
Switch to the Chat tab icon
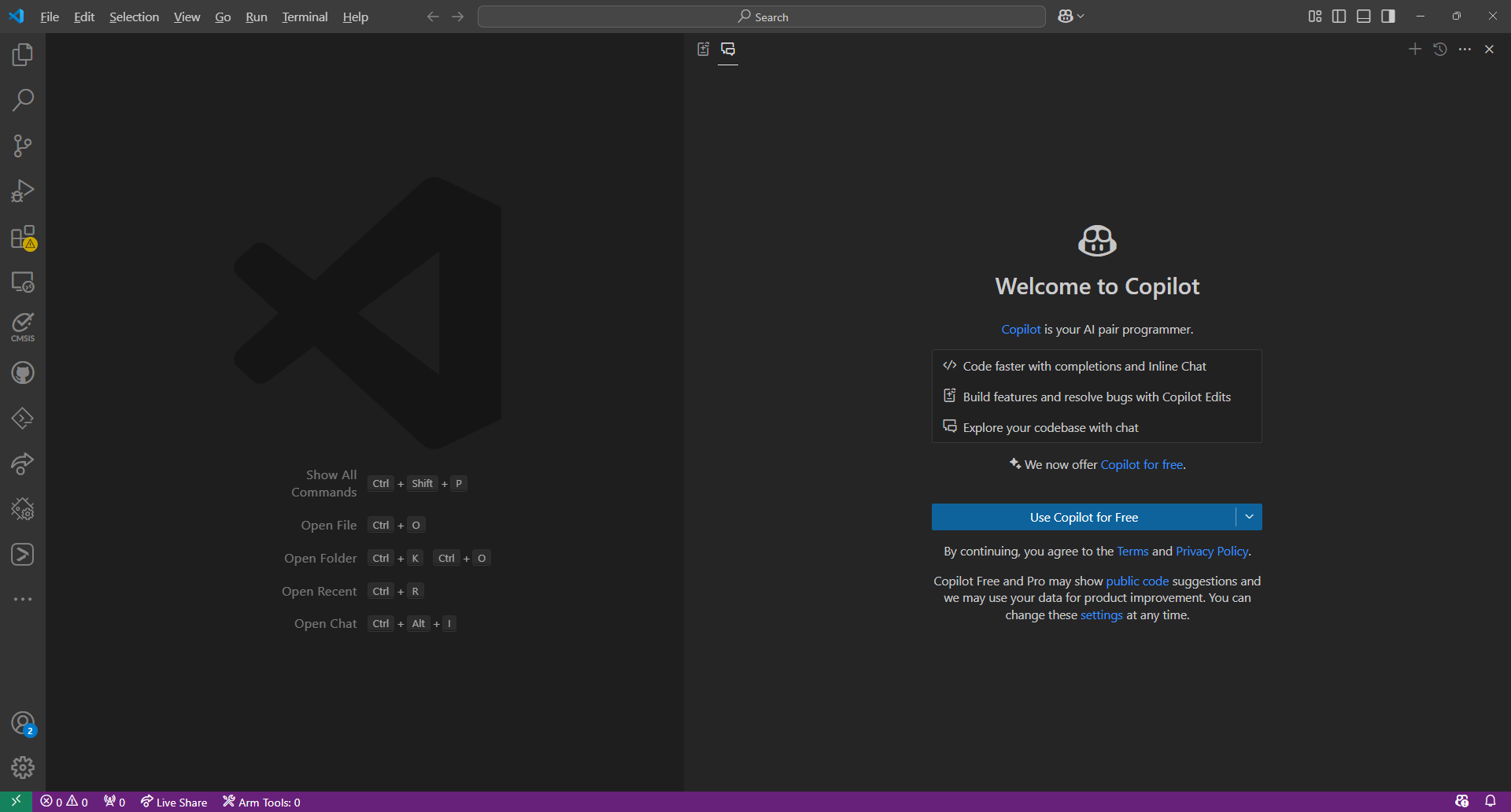728,49
